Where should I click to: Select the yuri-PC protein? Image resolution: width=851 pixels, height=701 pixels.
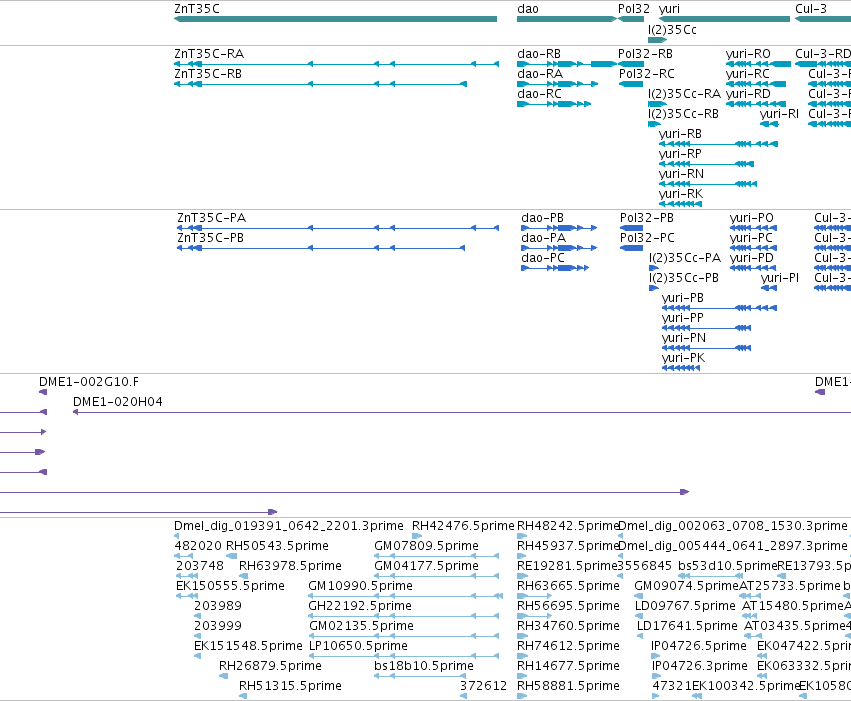(x=753, y=248)
